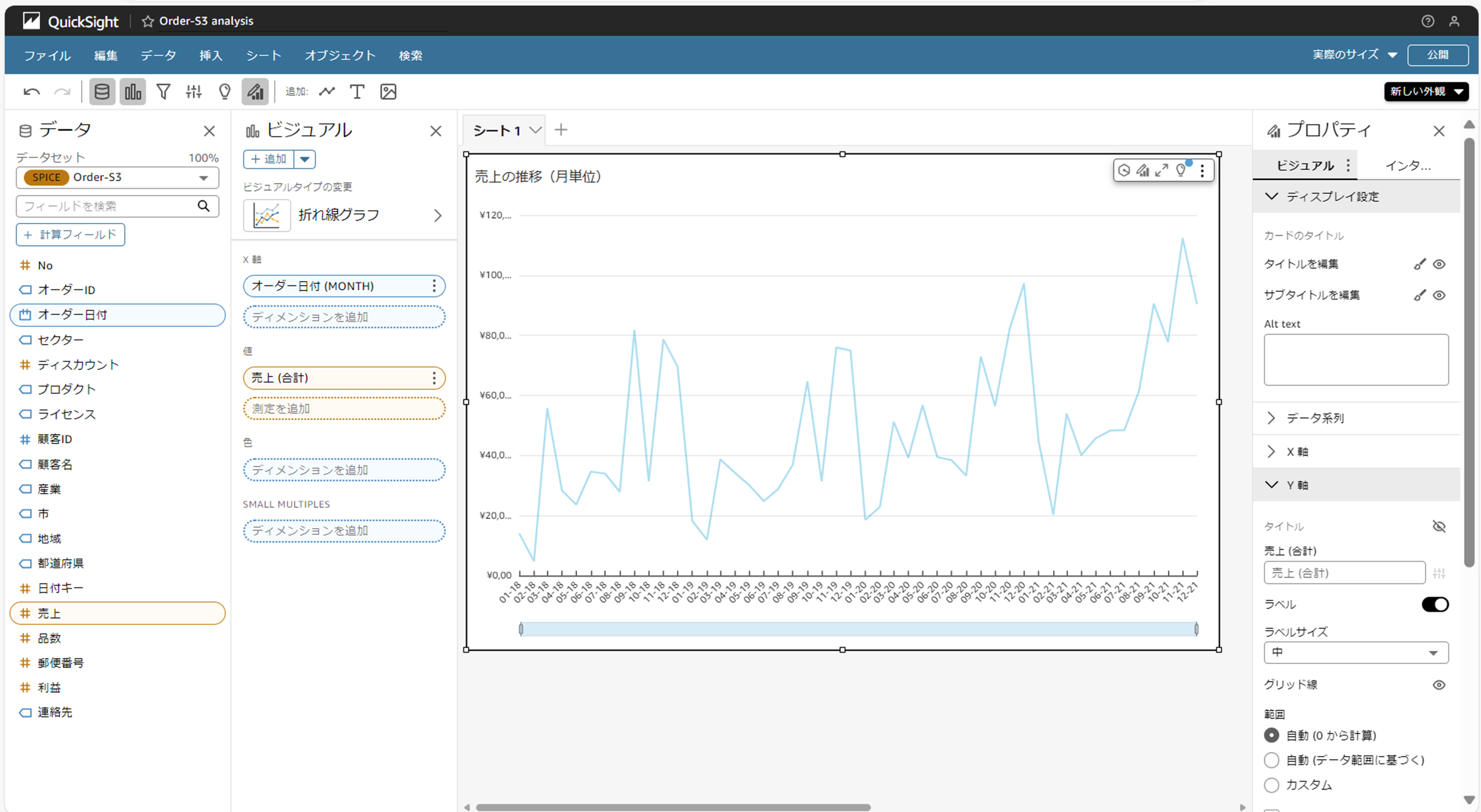Select the custom (カスタム) range radio button
Viewport: 1481px width, 812px height.
tap(1271, 784)
